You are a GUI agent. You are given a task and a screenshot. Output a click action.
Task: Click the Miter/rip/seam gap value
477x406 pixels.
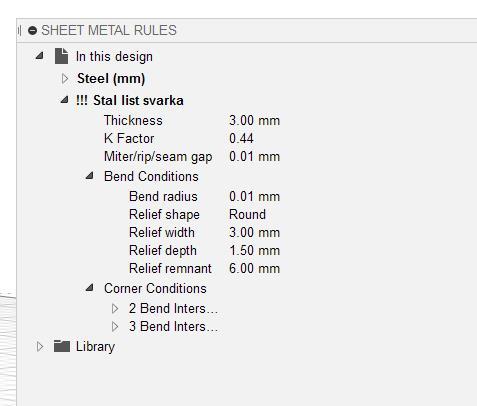coord(254,157)
